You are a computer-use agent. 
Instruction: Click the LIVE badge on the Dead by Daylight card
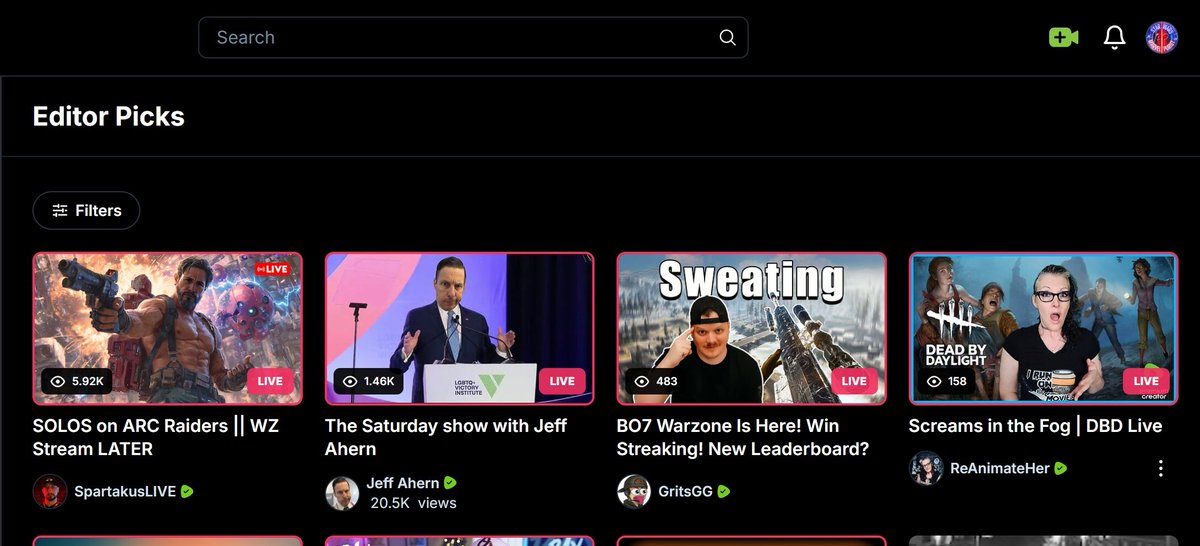(x=1146, y=381)
